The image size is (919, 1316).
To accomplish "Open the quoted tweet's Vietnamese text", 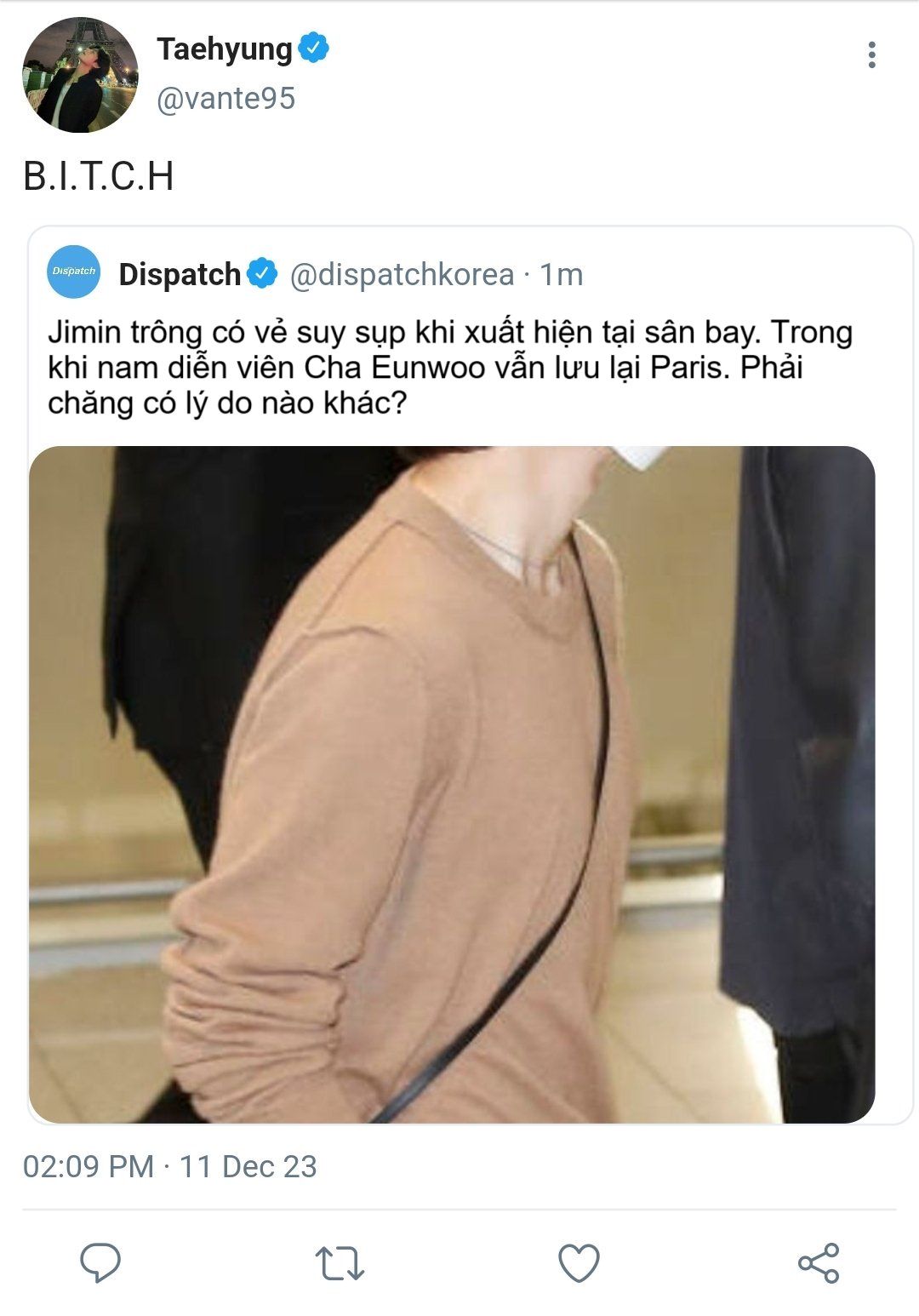I will click(450, 367).
